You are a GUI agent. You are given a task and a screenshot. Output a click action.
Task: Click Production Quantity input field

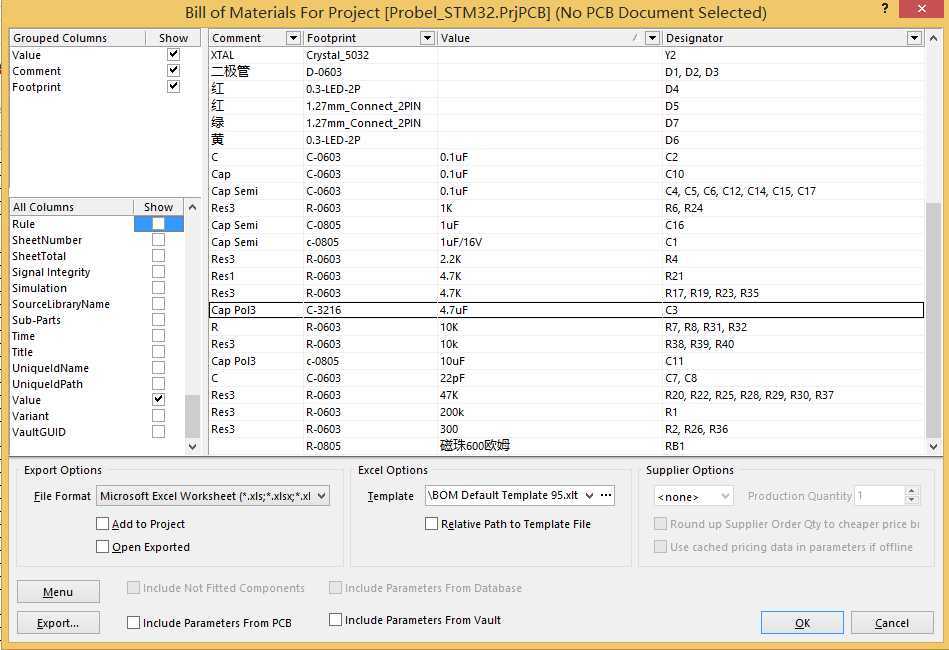(x=879, y=496)
